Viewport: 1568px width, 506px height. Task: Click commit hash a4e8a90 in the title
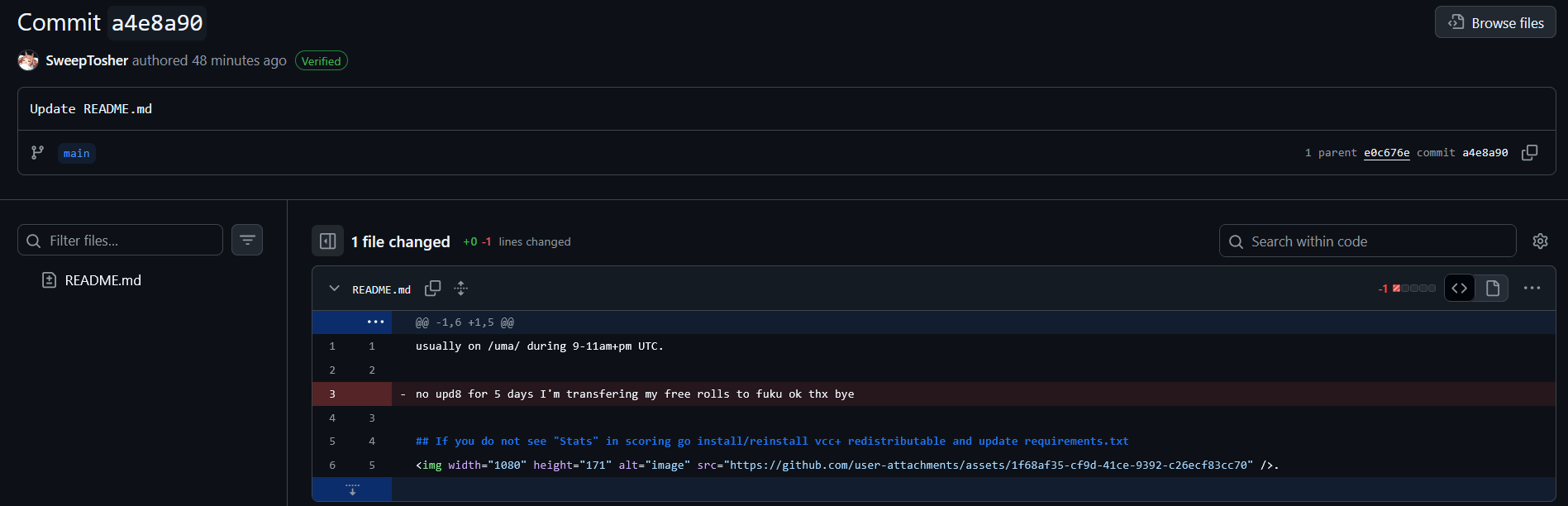(157, 23)
